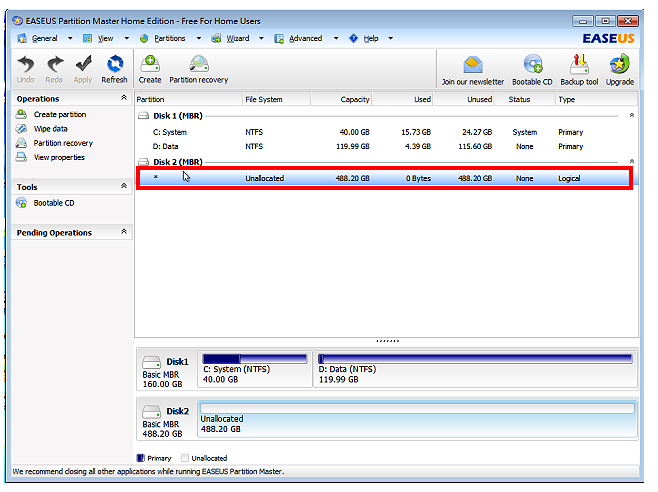Screen dimensions: 658x492
Task: Open the Wizard menu
Action: click(238, 38)
